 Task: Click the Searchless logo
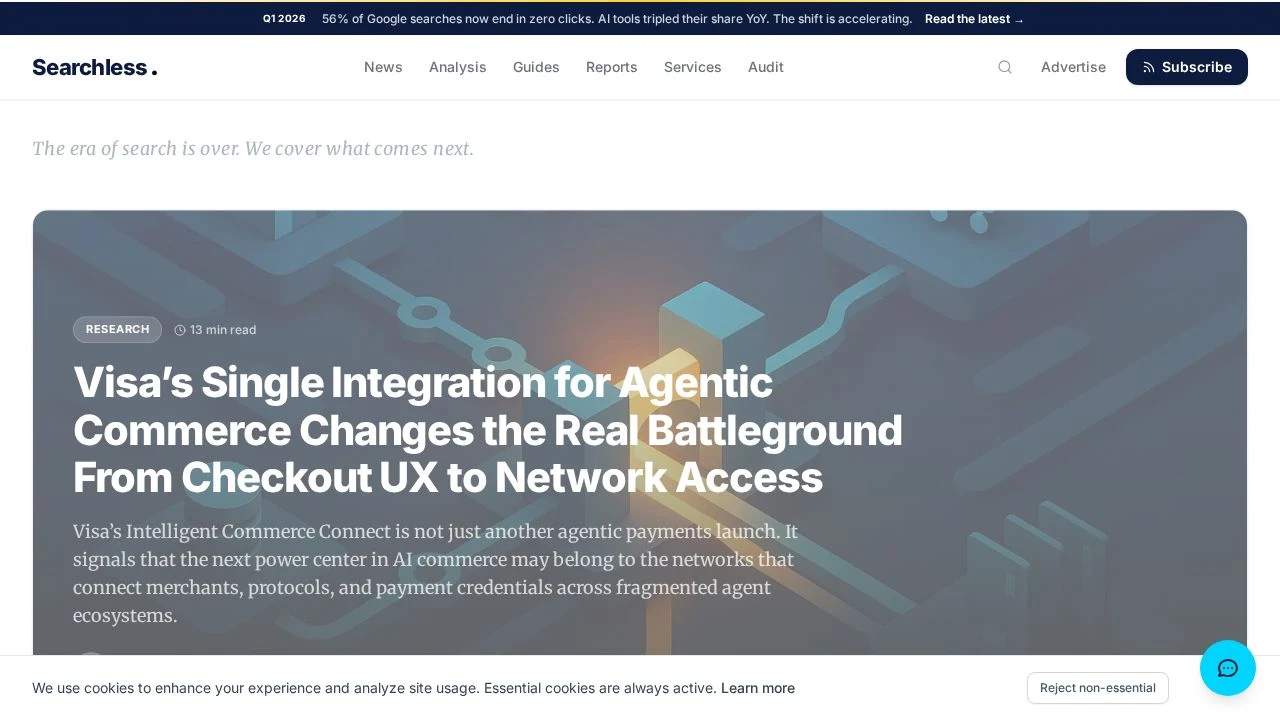94,67
